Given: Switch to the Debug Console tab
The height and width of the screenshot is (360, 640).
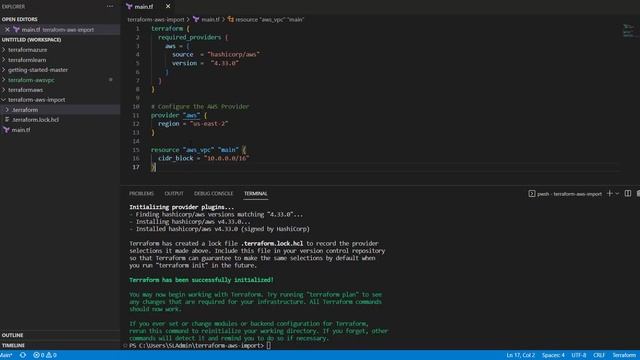Looking at the screenshot, I should 213,193.
